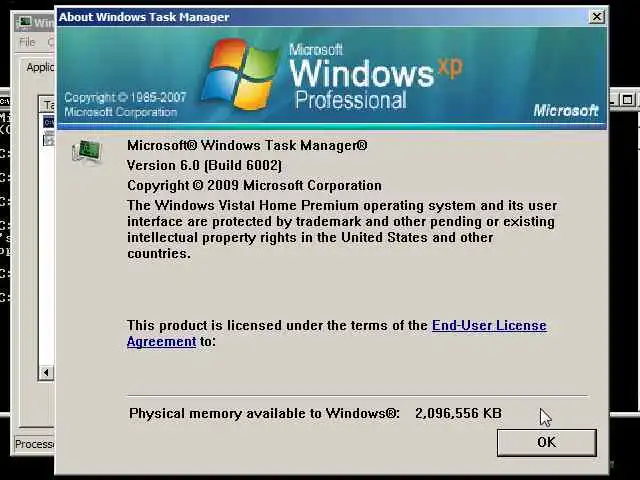Click the "2,096,556 KB" memory value

click(x=458, y=413)
